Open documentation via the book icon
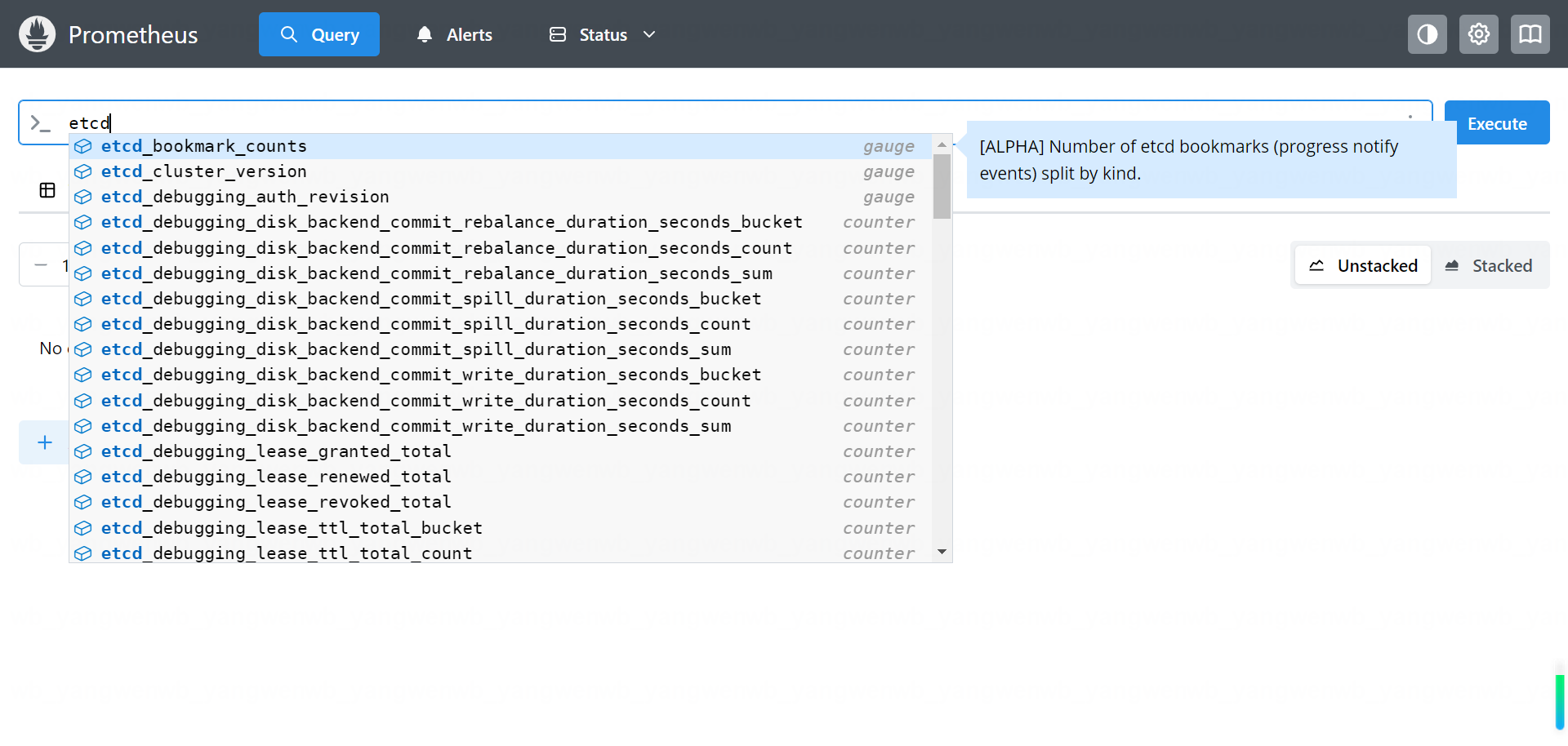Screen dimensions: 1568x746 point(1530,34)
